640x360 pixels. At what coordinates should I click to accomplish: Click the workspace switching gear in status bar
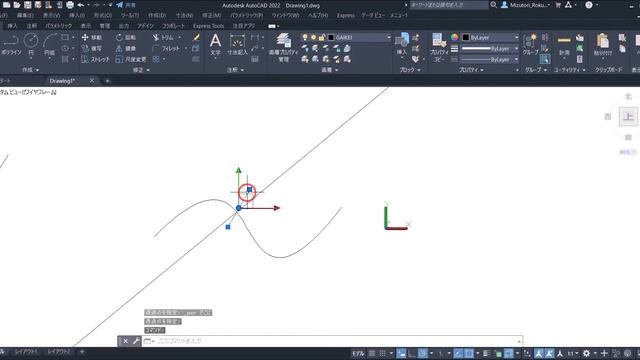pyautogui.click(x=587, y=353)
